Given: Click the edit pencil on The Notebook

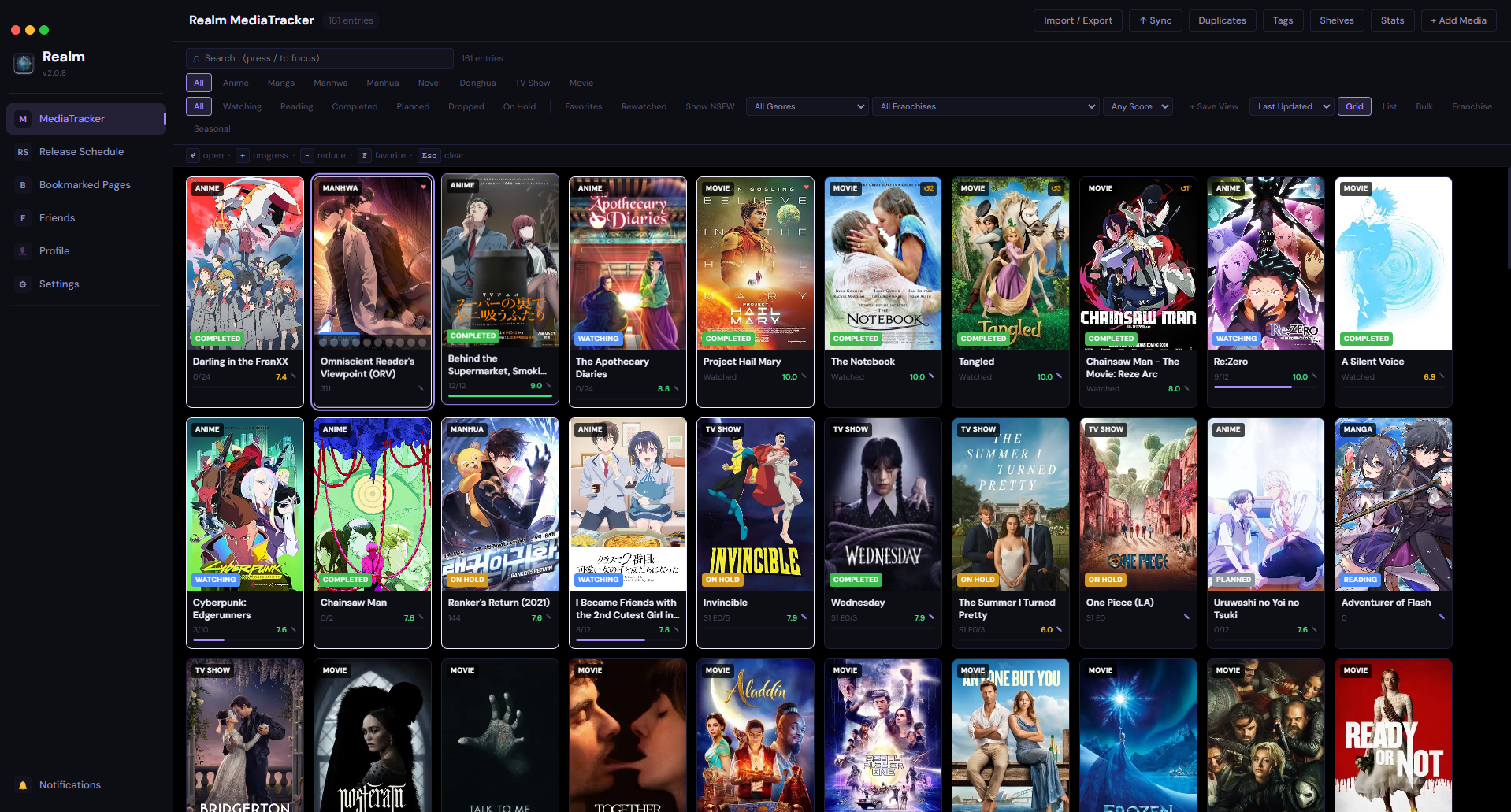Looking at the screenshot, I should point(932,376).
